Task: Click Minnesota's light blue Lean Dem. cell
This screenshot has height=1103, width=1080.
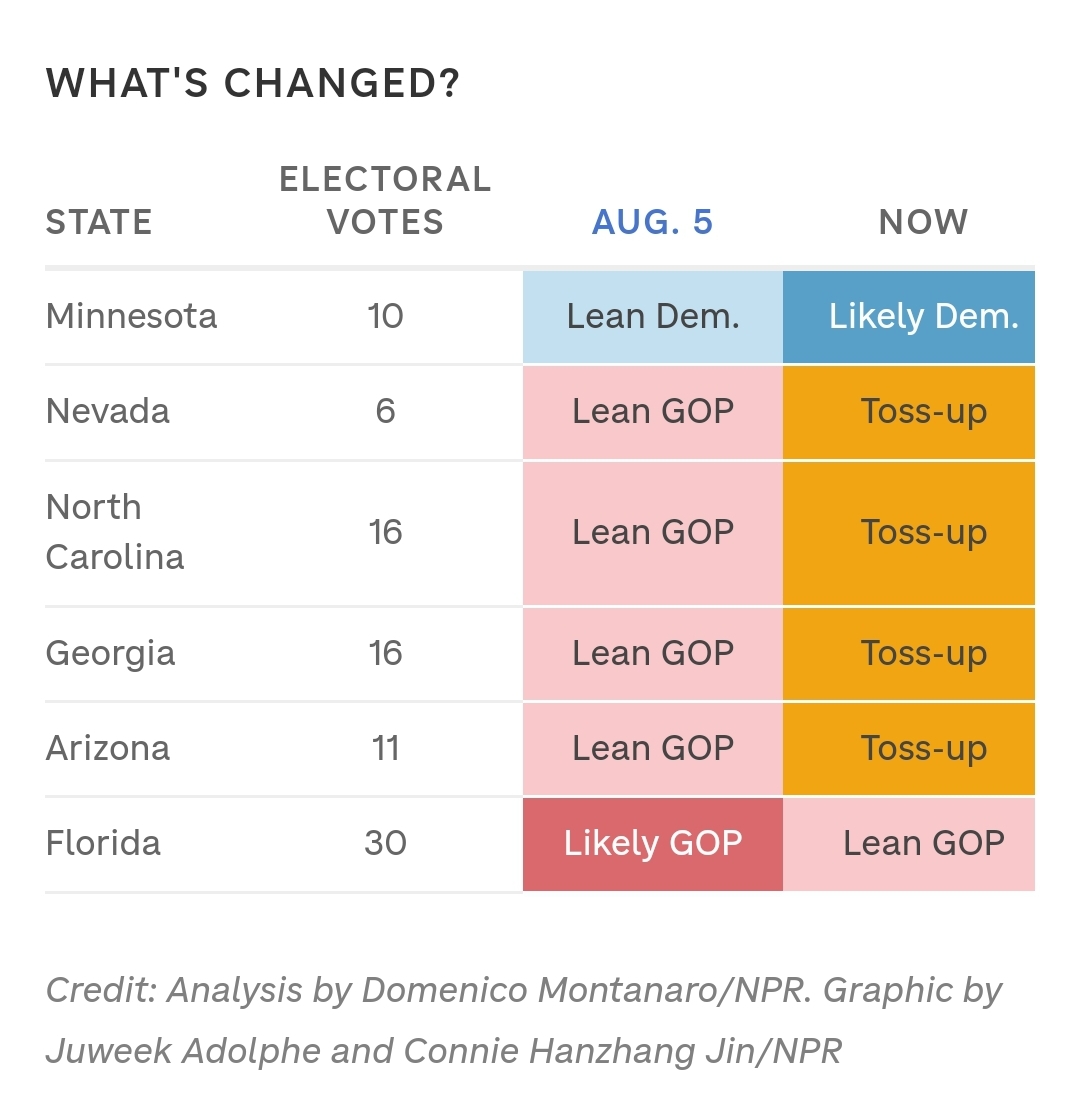Action: (x=652, y=316)
